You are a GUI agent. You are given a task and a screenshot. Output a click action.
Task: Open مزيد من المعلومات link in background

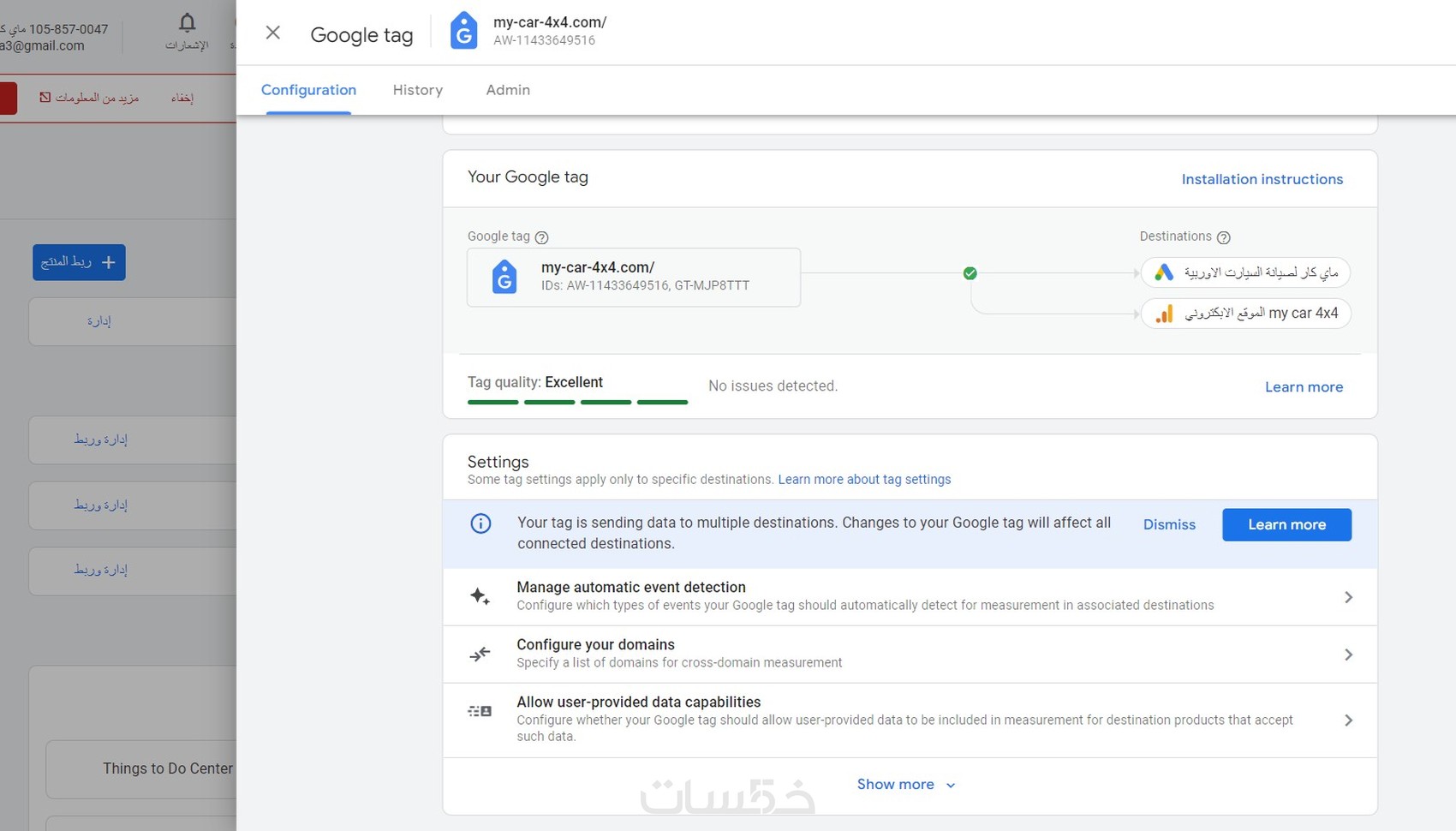coord(97,98)
